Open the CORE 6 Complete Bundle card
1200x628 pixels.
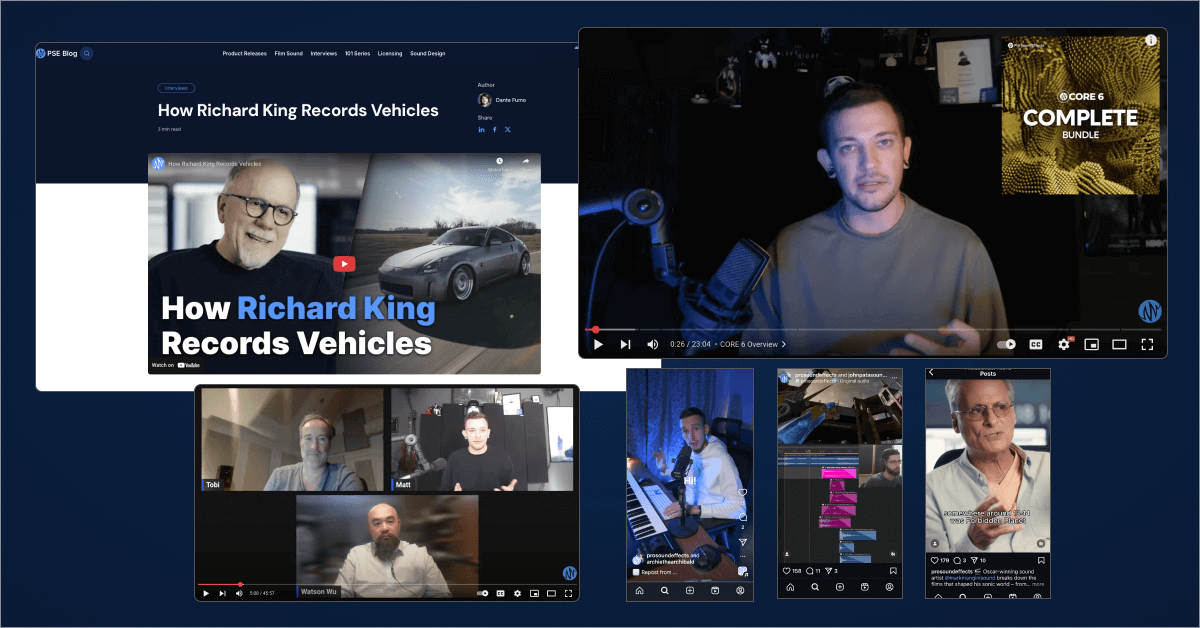point(1081,116)
